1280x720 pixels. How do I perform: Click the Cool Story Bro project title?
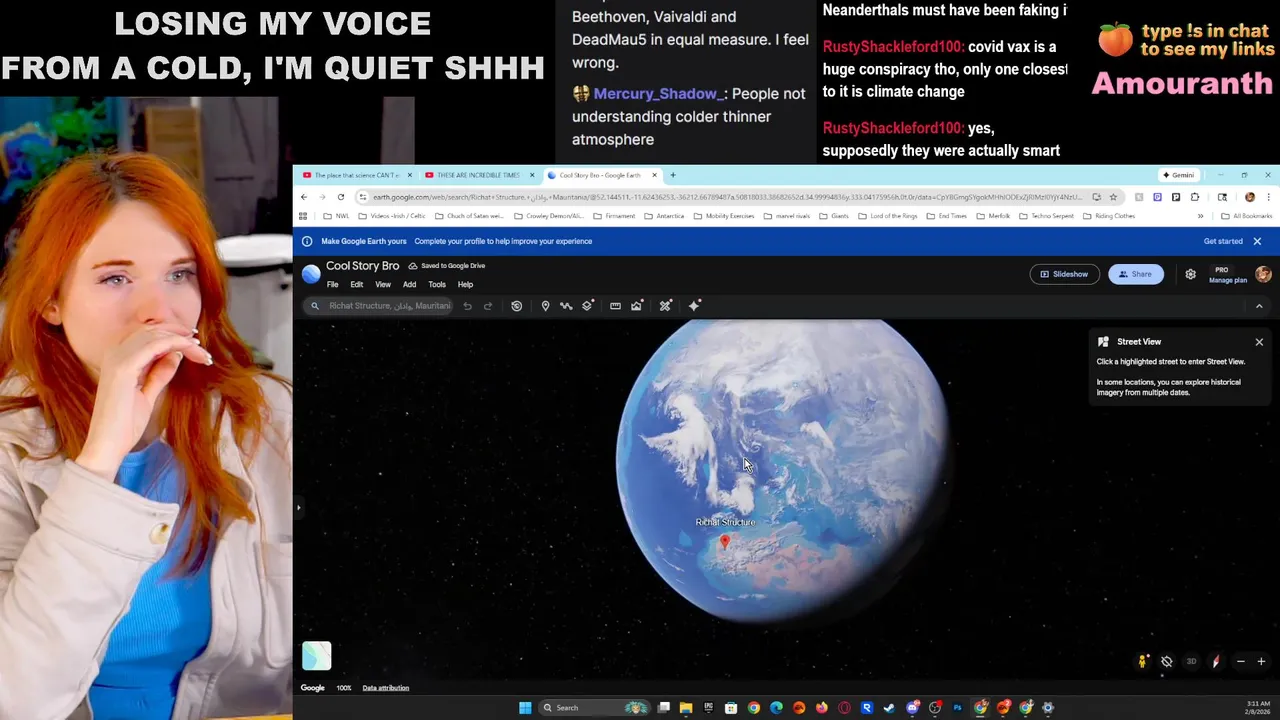tap(362, 266)
